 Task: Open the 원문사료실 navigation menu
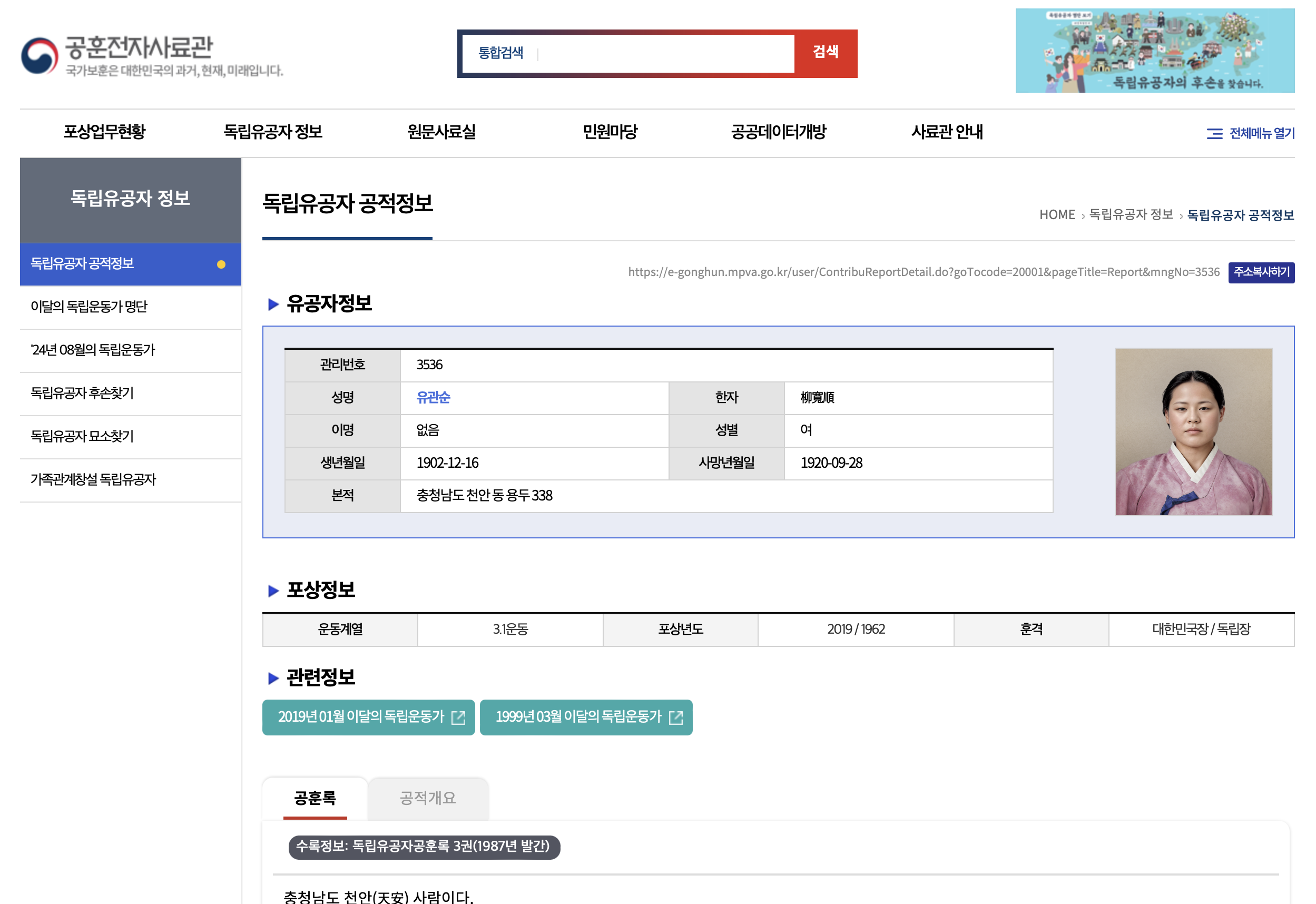(x=441, y=132)
